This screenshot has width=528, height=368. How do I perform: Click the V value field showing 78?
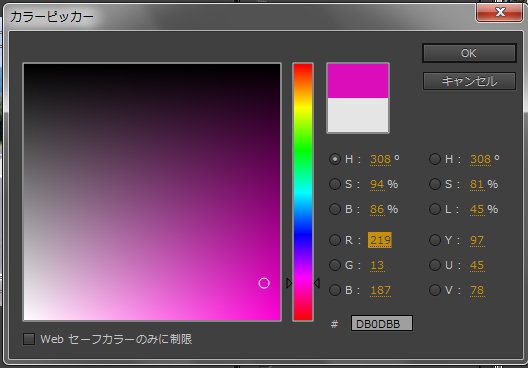click(477, 290)
